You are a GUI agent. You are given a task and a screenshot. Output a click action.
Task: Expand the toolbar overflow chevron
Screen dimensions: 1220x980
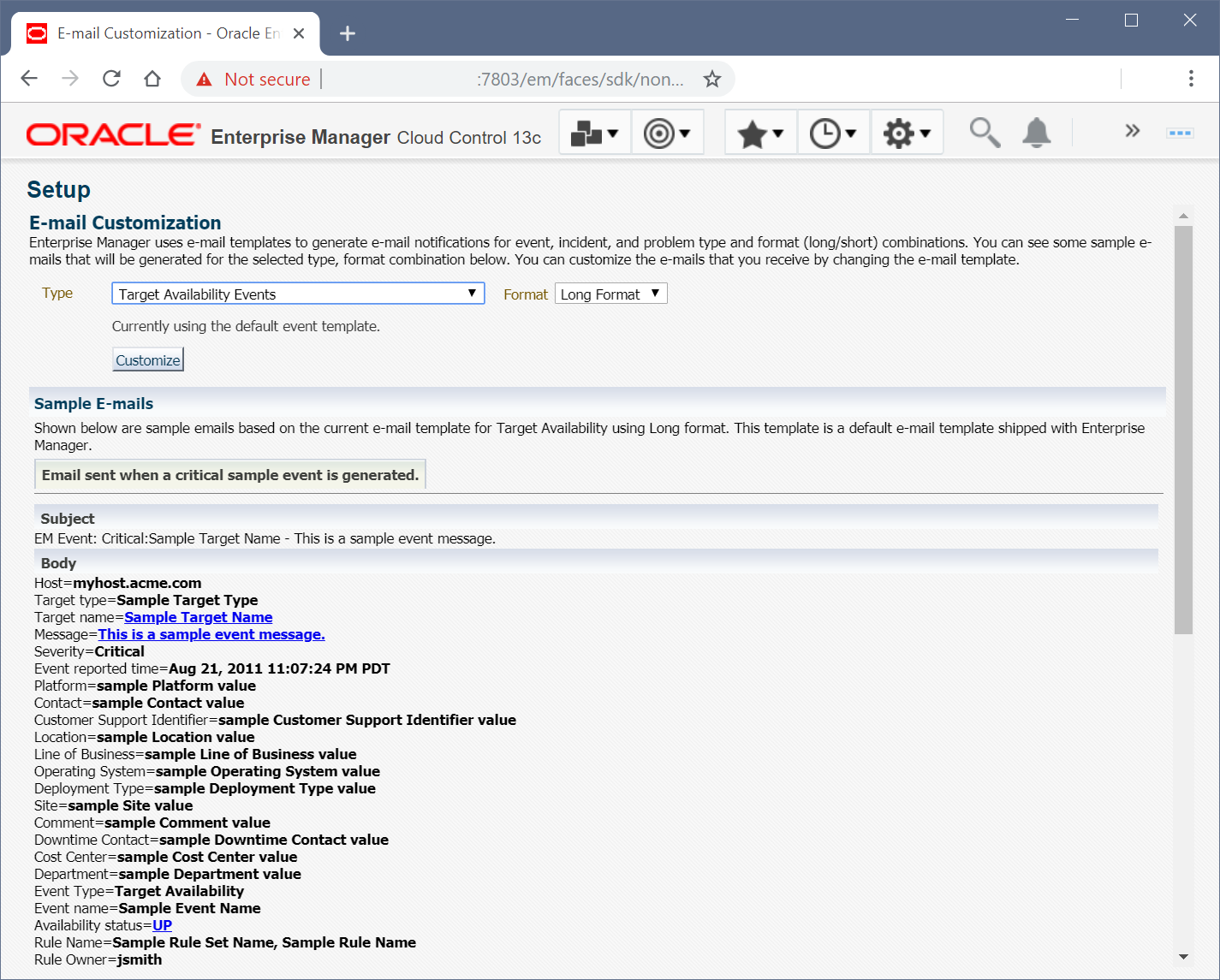point(1132,131)
